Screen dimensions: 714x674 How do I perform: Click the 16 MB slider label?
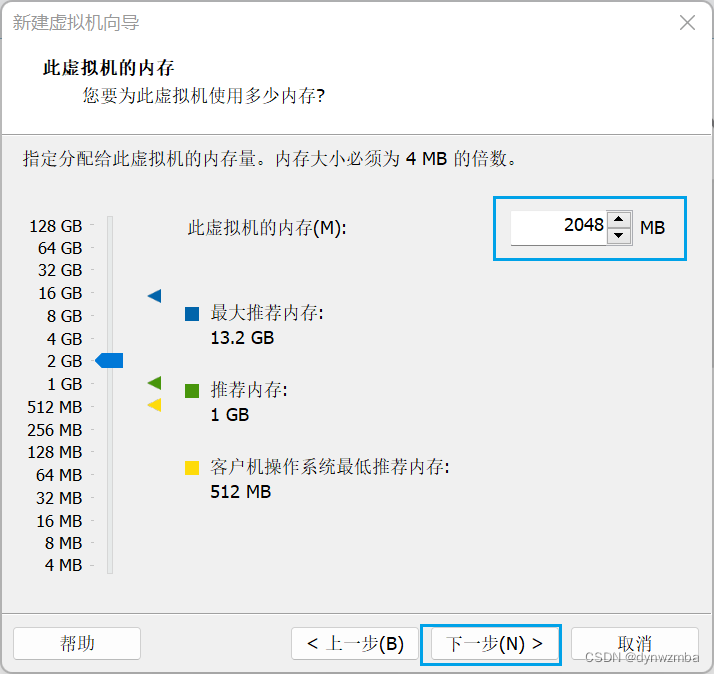tap(59, 521)
